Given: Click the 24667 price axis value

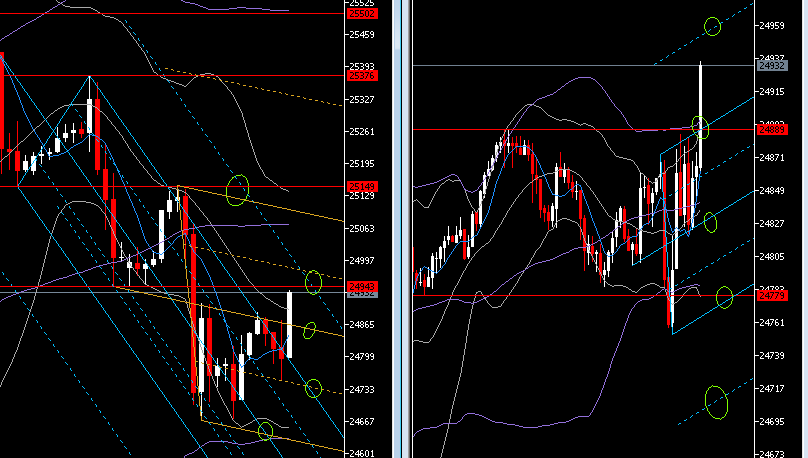Looking at the screenshot, I should (x=362, y=422).
